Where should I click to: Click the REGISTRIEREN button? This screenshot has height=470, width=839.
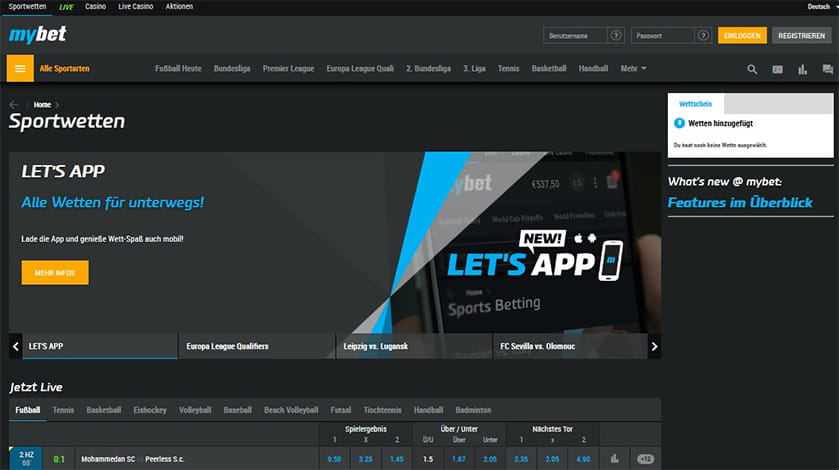point(802,35)
